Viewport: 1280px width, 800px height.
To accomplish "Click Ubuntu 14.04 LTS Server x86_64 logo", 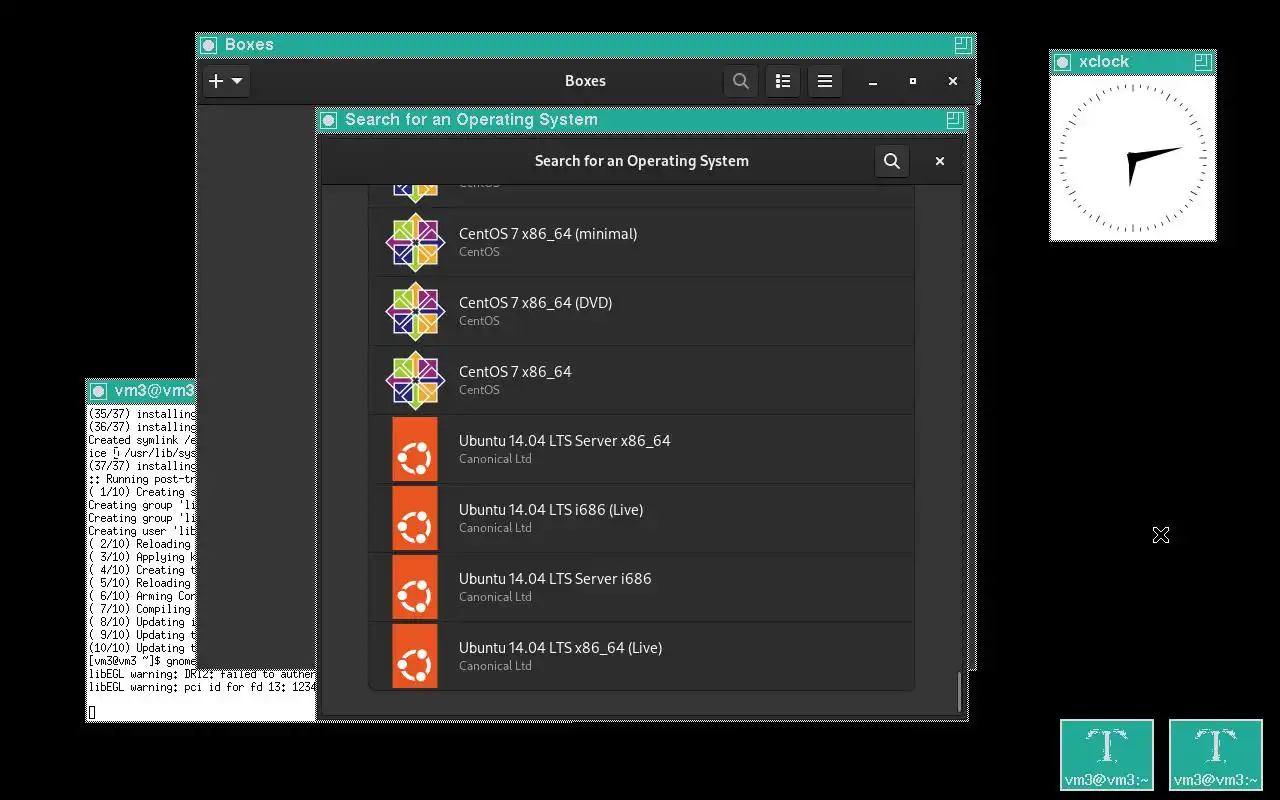I will (415, 449).
